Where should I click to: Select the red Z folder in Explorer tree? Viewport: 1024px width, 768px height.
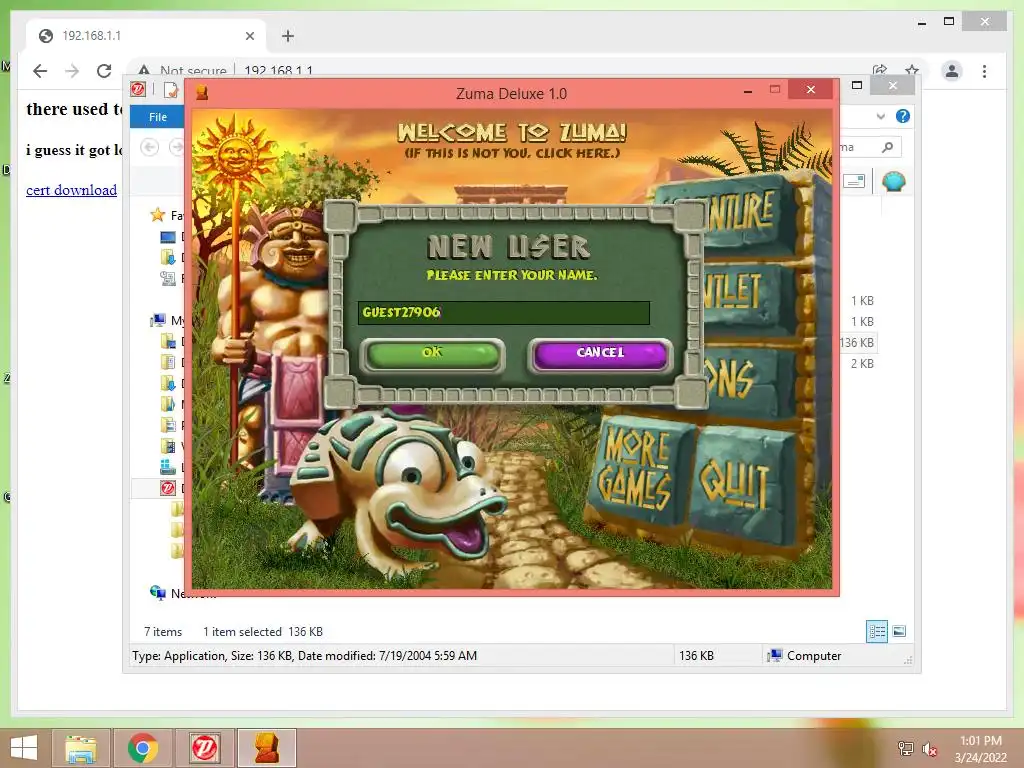(168, 488)
